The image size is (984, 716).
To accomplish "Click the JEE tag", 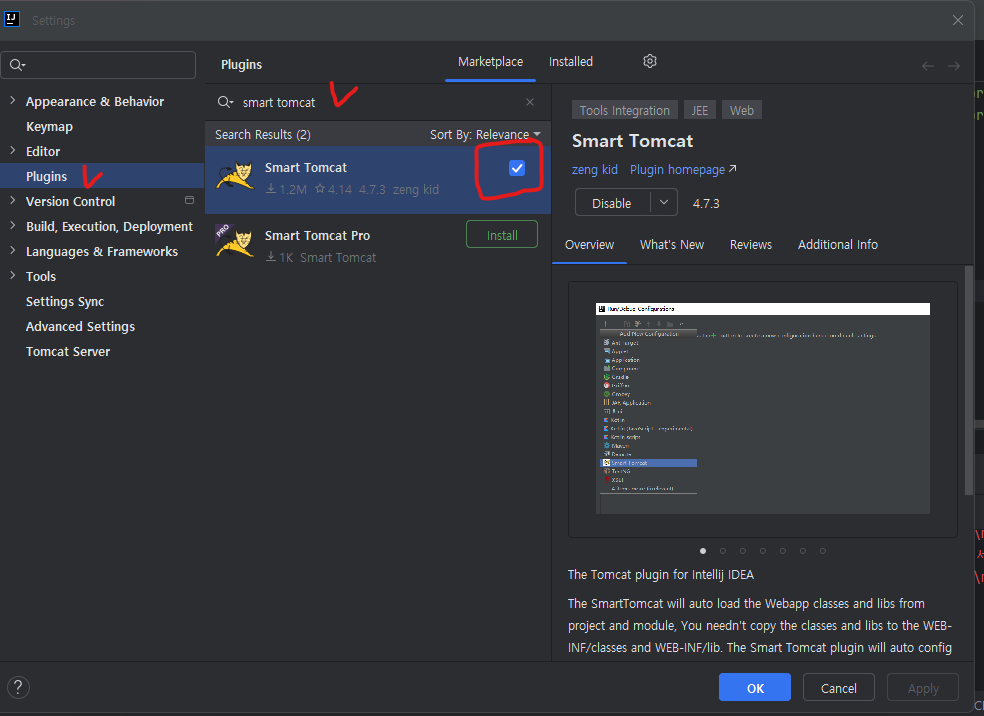I will (x=699, y=110).
